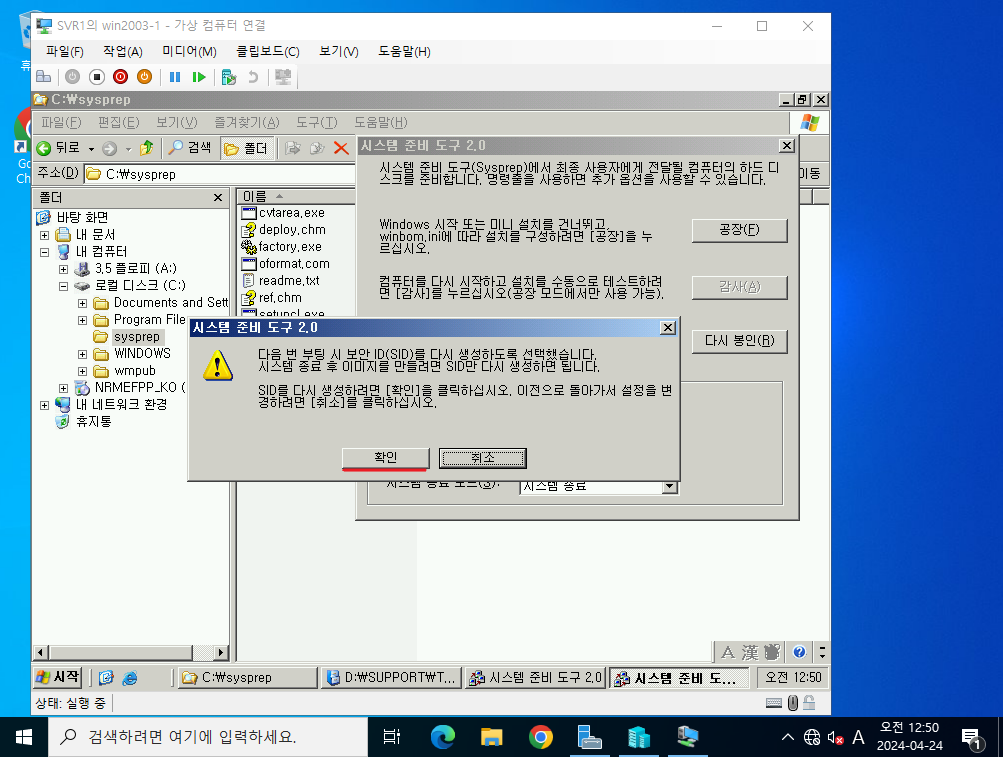1003x757 pixels.
Task: Click the guest 시작 Start button
Action: click(58, 677)
